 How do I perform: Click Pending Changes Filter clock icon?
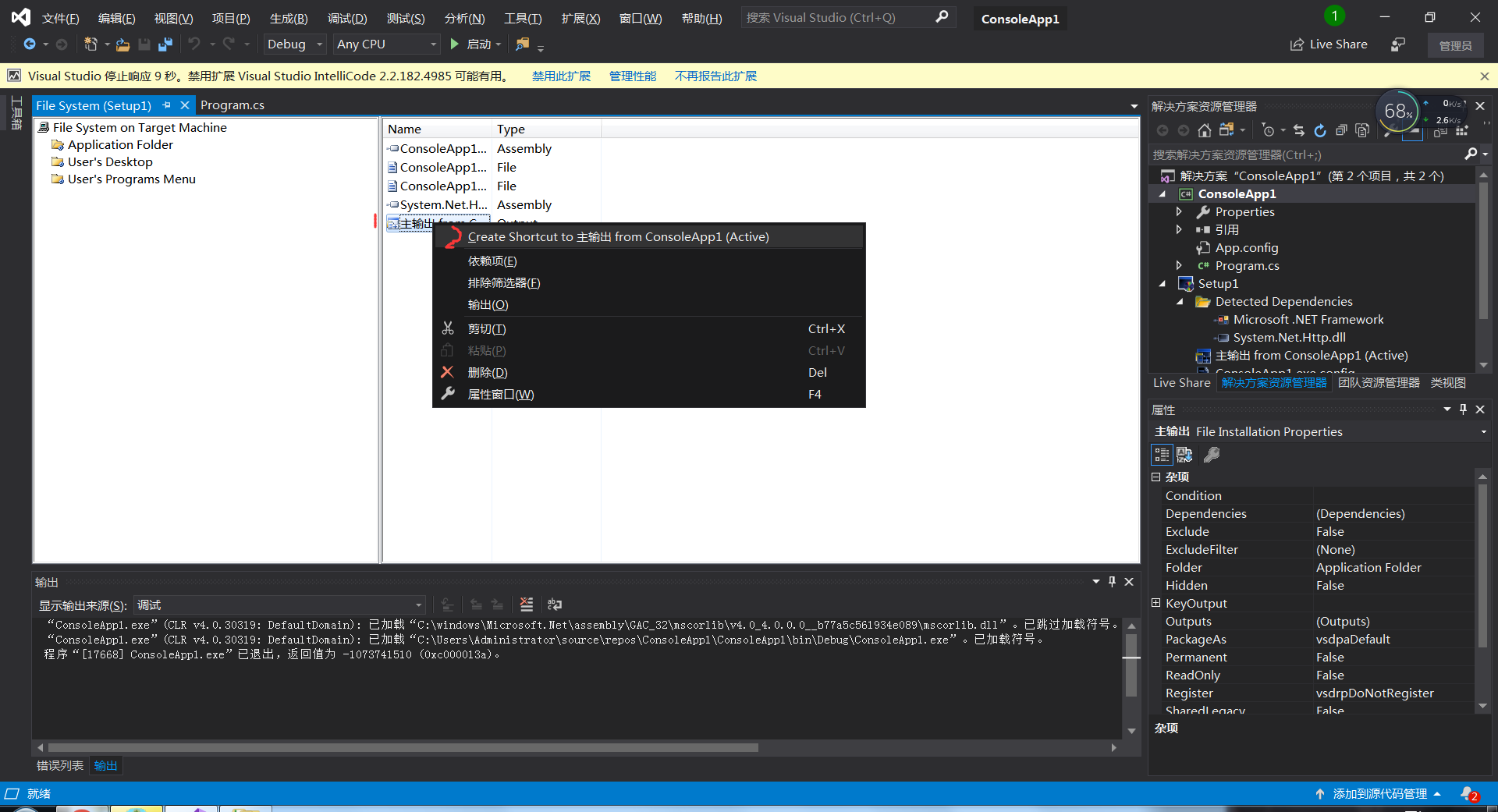point(1269,130)
